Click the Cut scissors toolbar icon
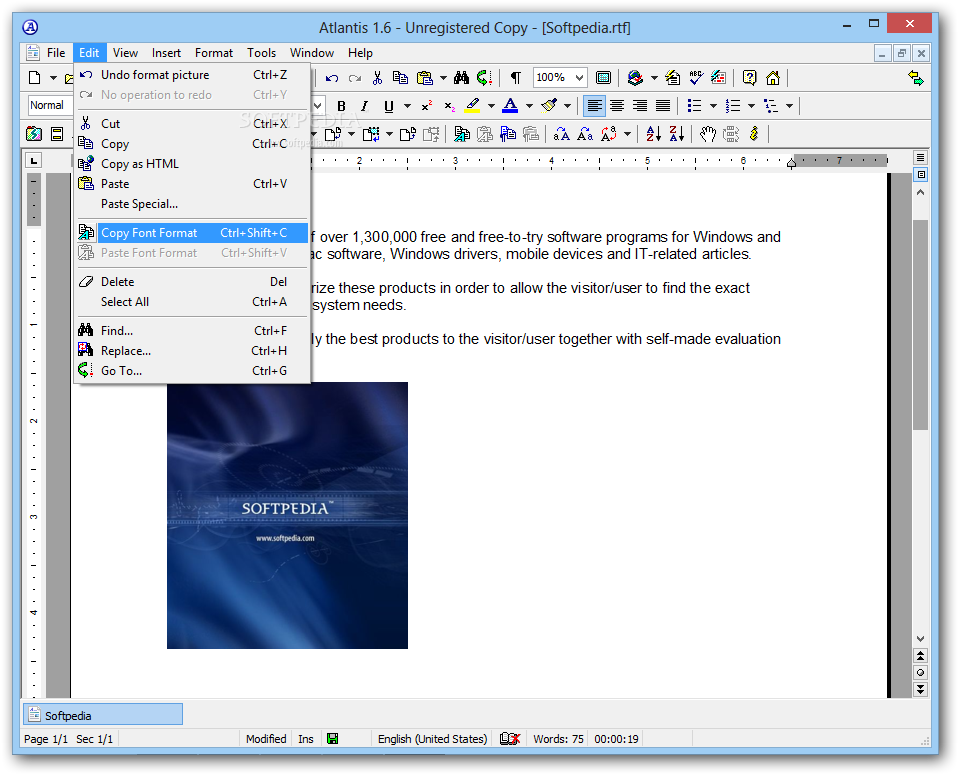Image resolution: width=959 pixels, height=775 pixels. [x=377, y=78]
